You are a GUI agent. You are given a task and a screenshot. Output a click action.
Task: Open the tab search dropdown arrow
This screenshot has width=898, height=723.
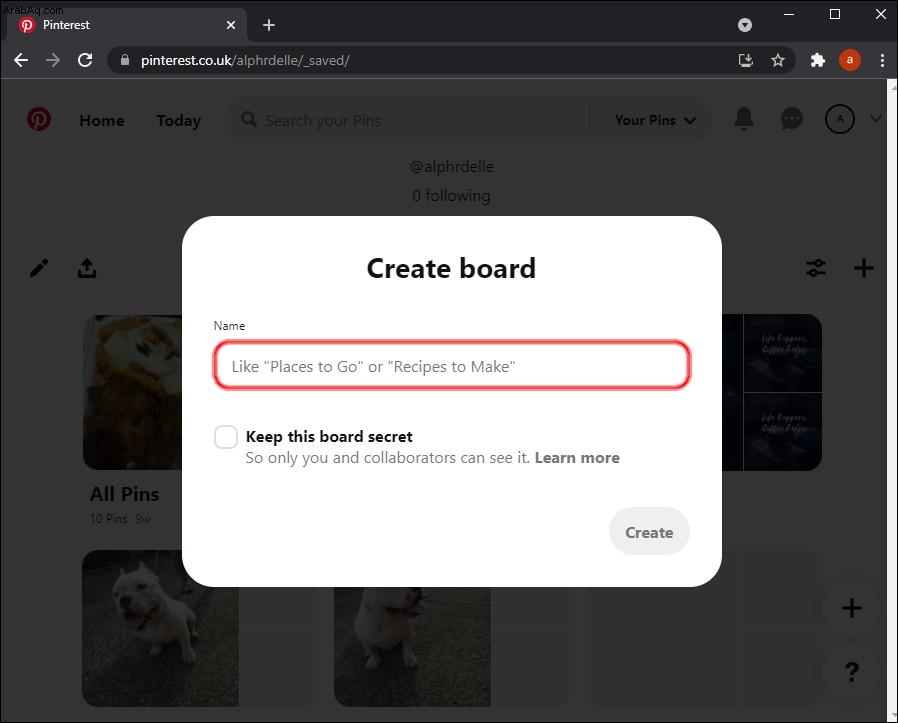[745, 25]
